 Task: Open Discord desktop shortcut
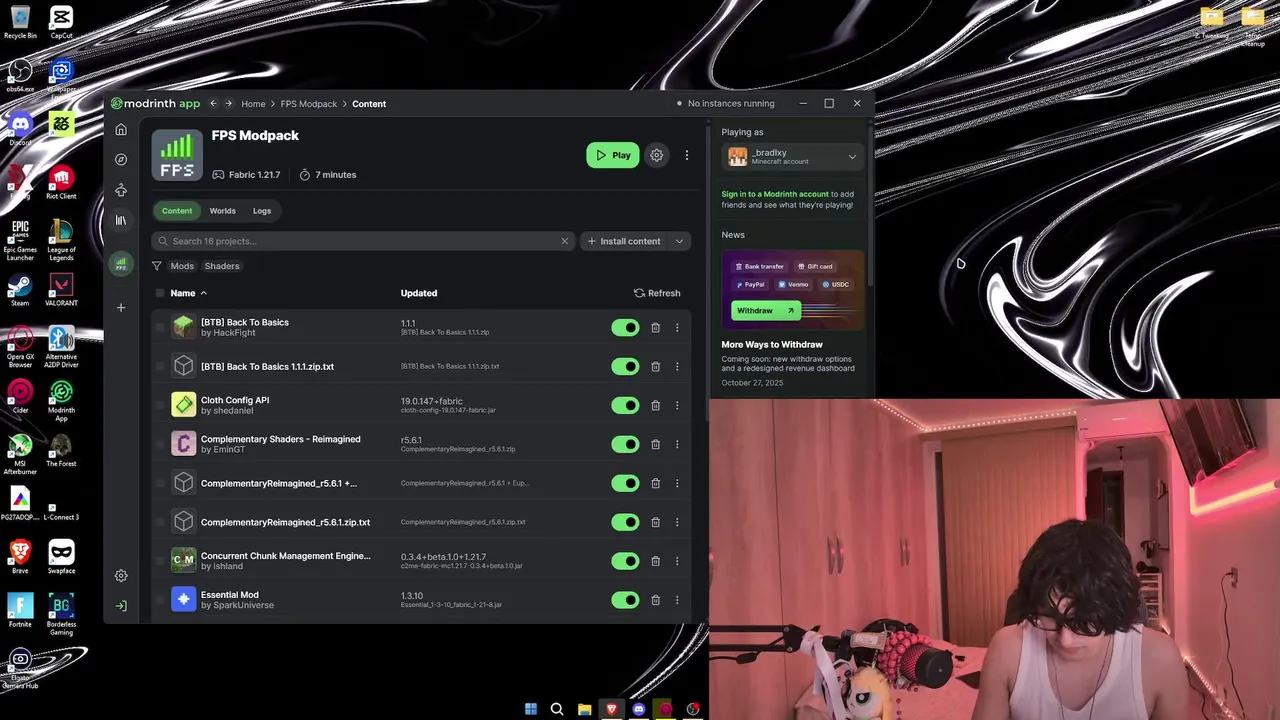point(20,130)
